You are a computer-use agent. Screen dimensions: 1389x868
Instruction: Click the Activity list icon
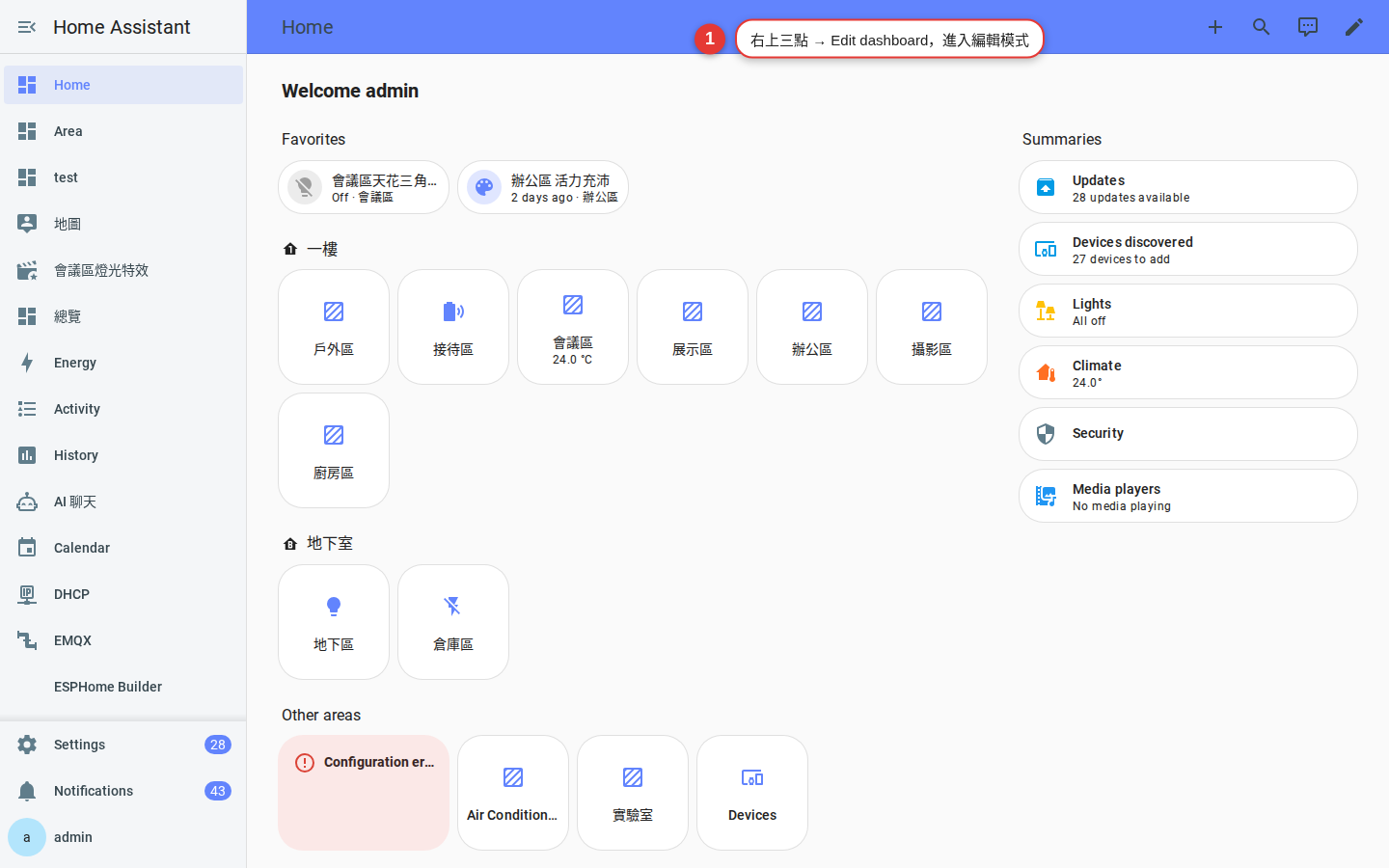(27, 409)
